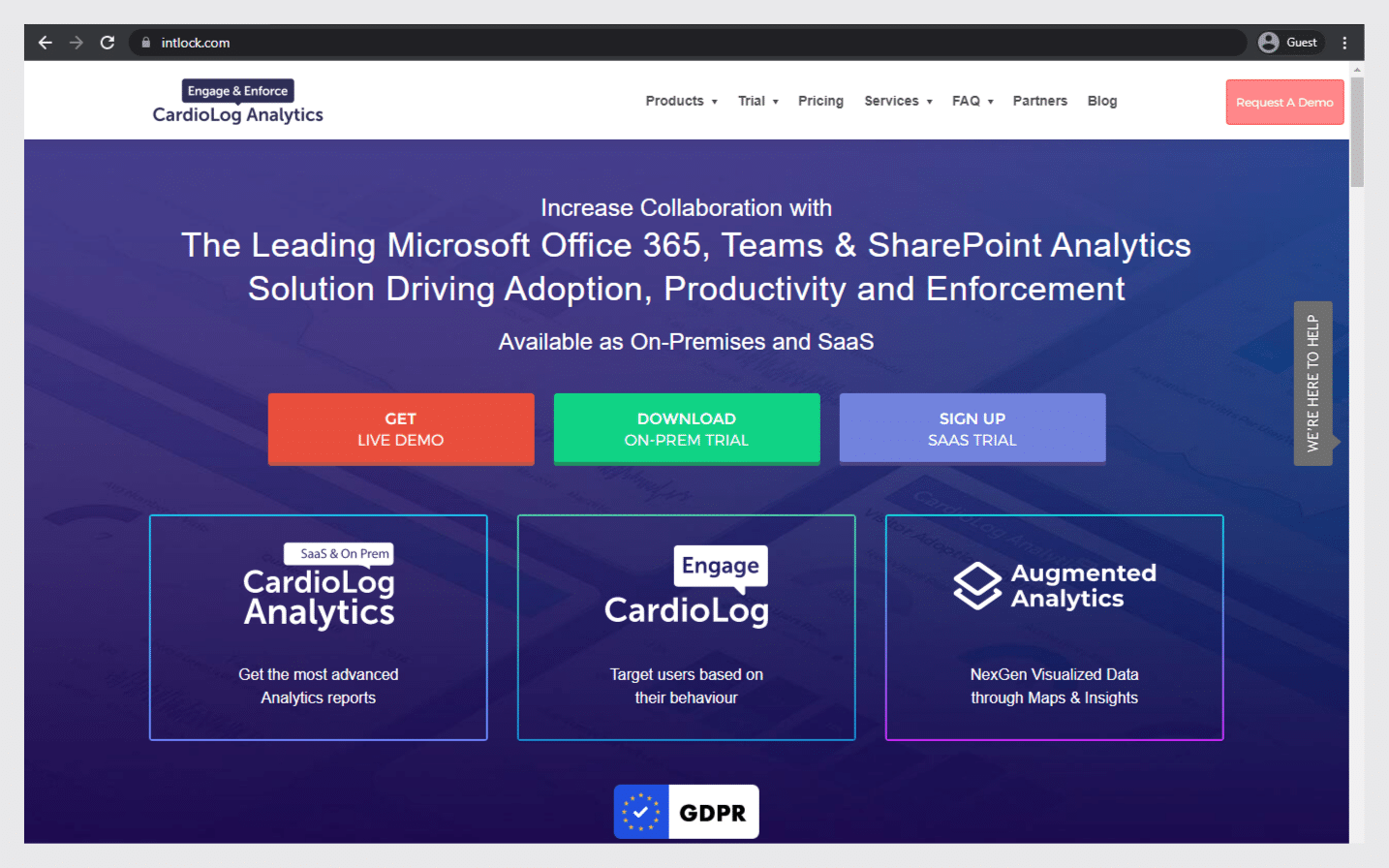This screenshot has height=868, width=1389.
Task: Click 'Target users based on their behaviour' text
Action: click(687, 686)
